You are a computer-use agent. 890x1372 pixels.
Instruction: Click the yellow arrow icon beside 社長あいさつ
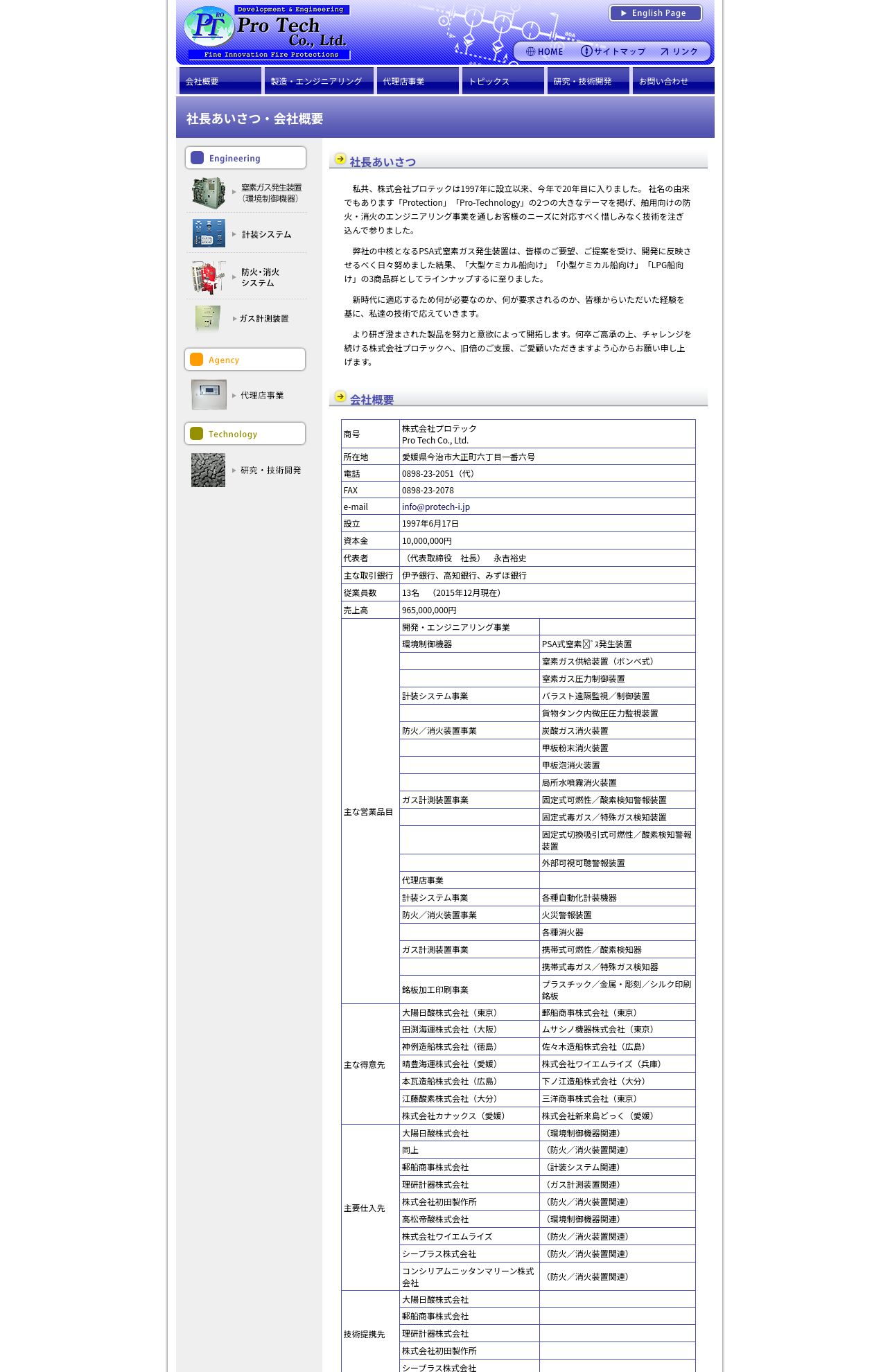pos(340,159)
